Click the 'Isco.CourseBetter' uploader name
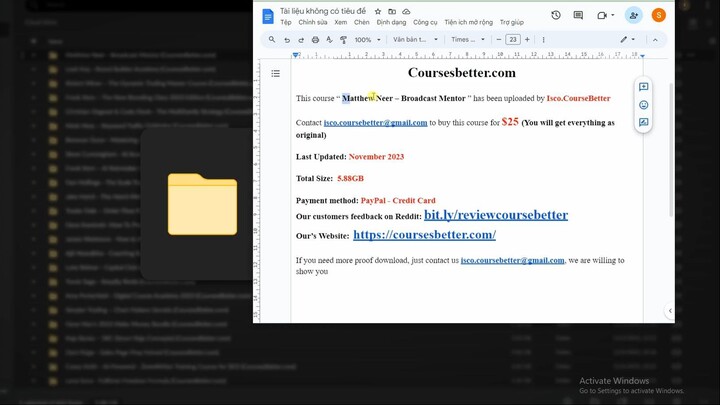This screenshot has width=720, height=405. pyautogui.click(x=578, y=98)
